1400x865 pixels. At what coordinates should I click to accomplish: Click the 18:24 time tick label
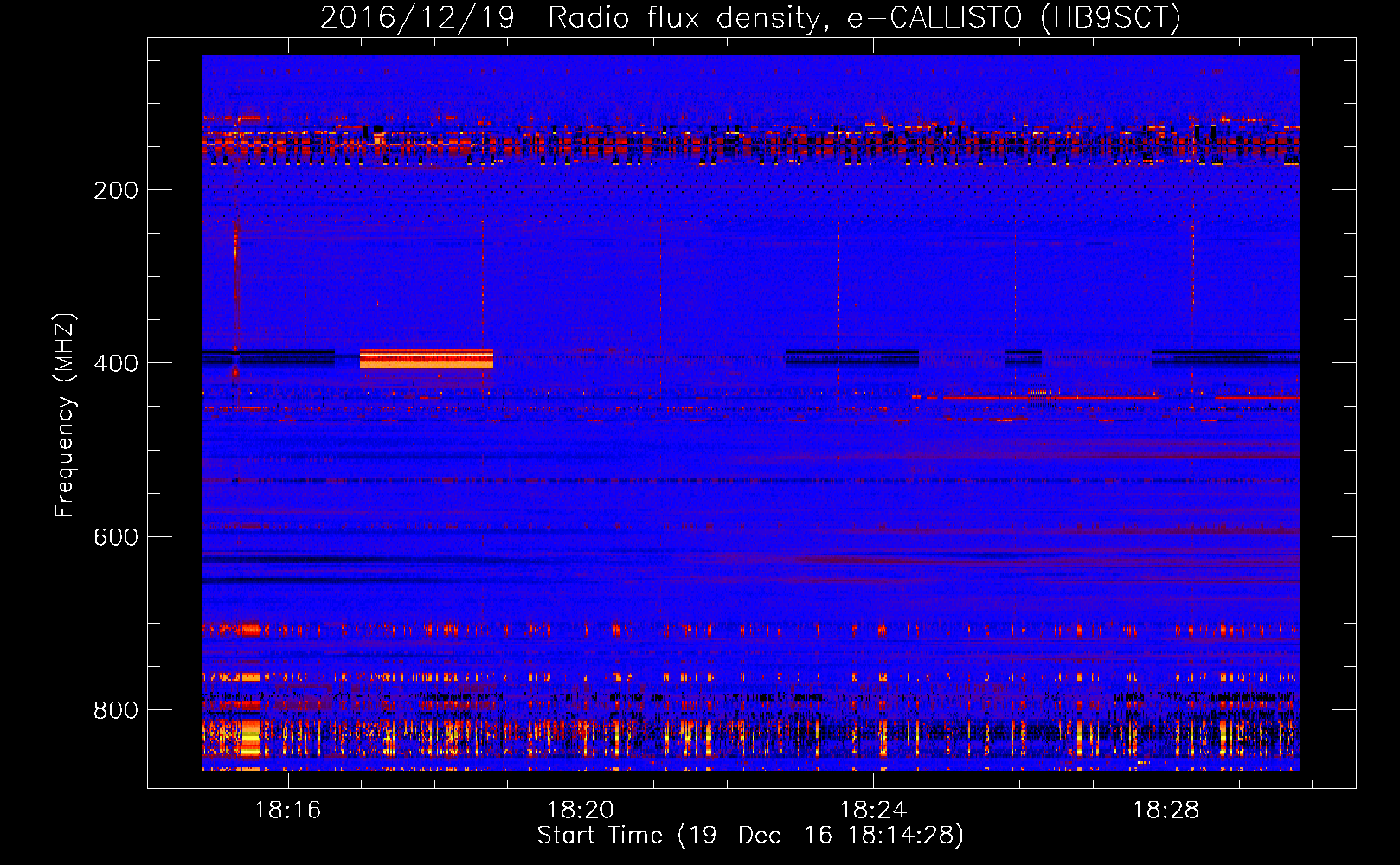click(873, 810)
